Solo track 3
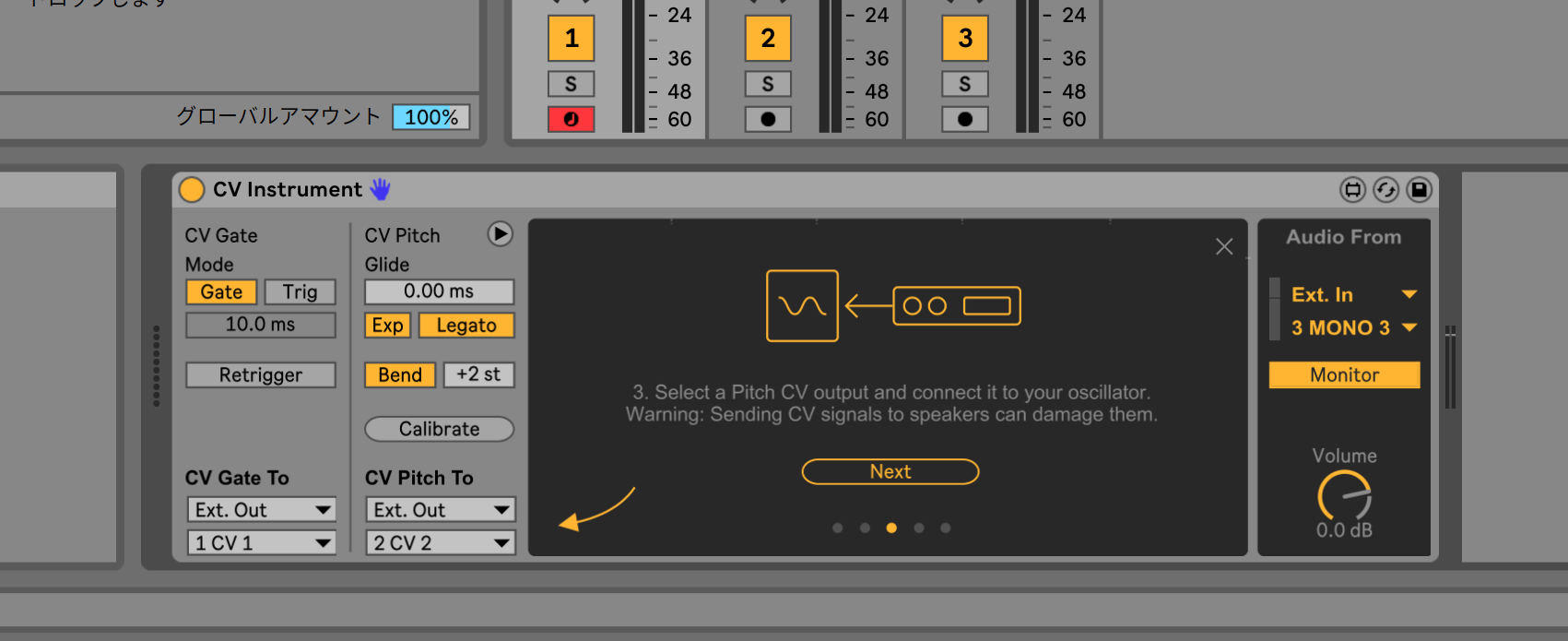 965,84
